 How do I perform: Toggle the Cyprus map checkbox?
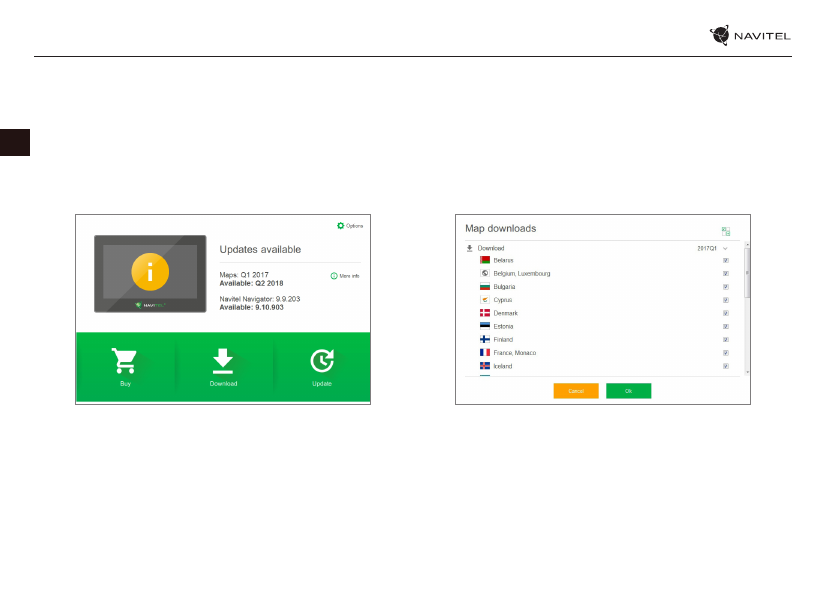(726, 300)
